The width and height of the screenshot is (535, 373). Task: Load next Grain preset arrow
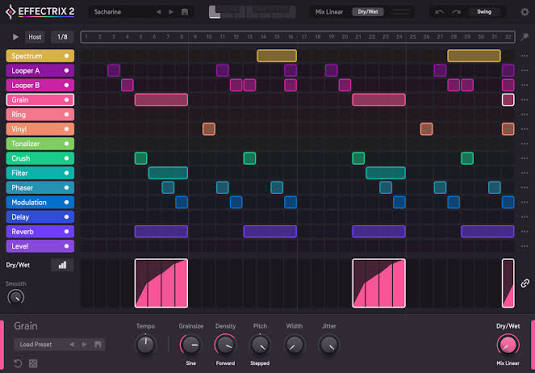[x=84, y=344]
